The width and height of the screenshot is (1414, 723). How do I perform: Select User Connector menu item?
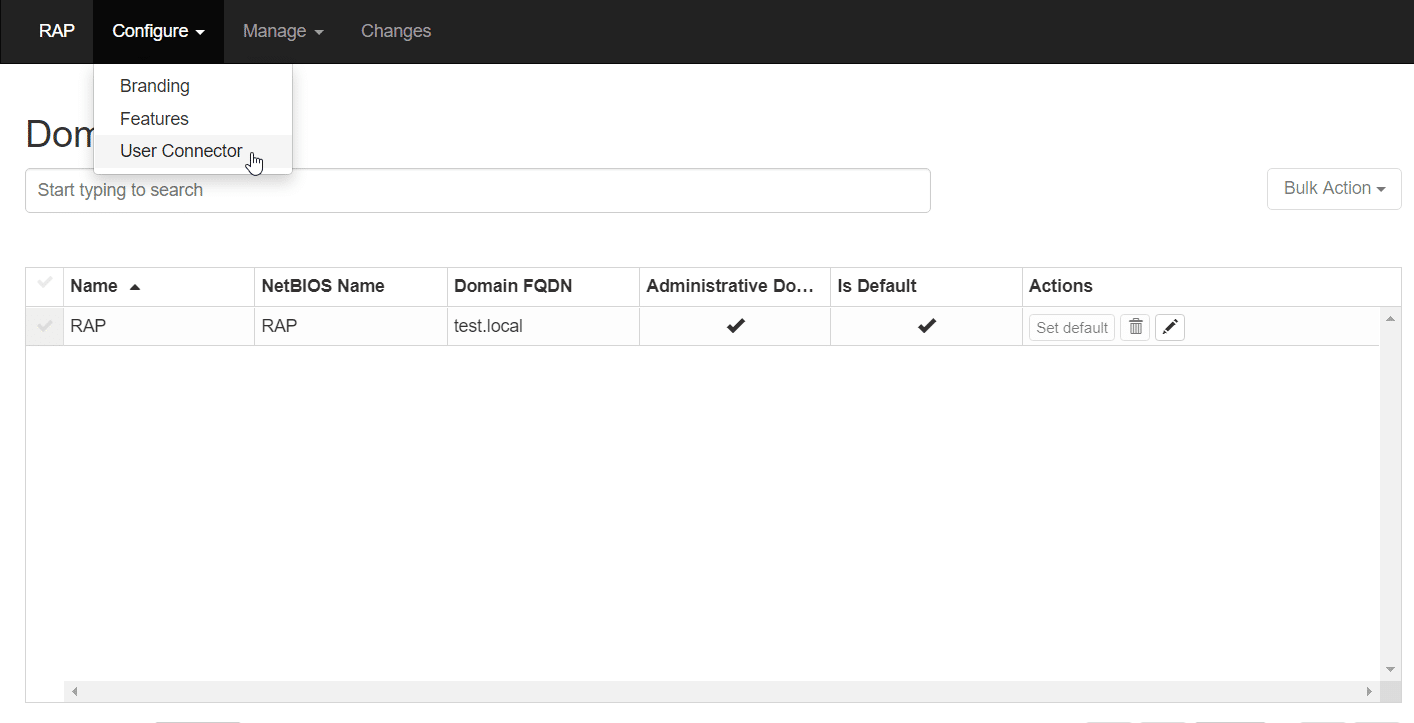tap(181, 151)
